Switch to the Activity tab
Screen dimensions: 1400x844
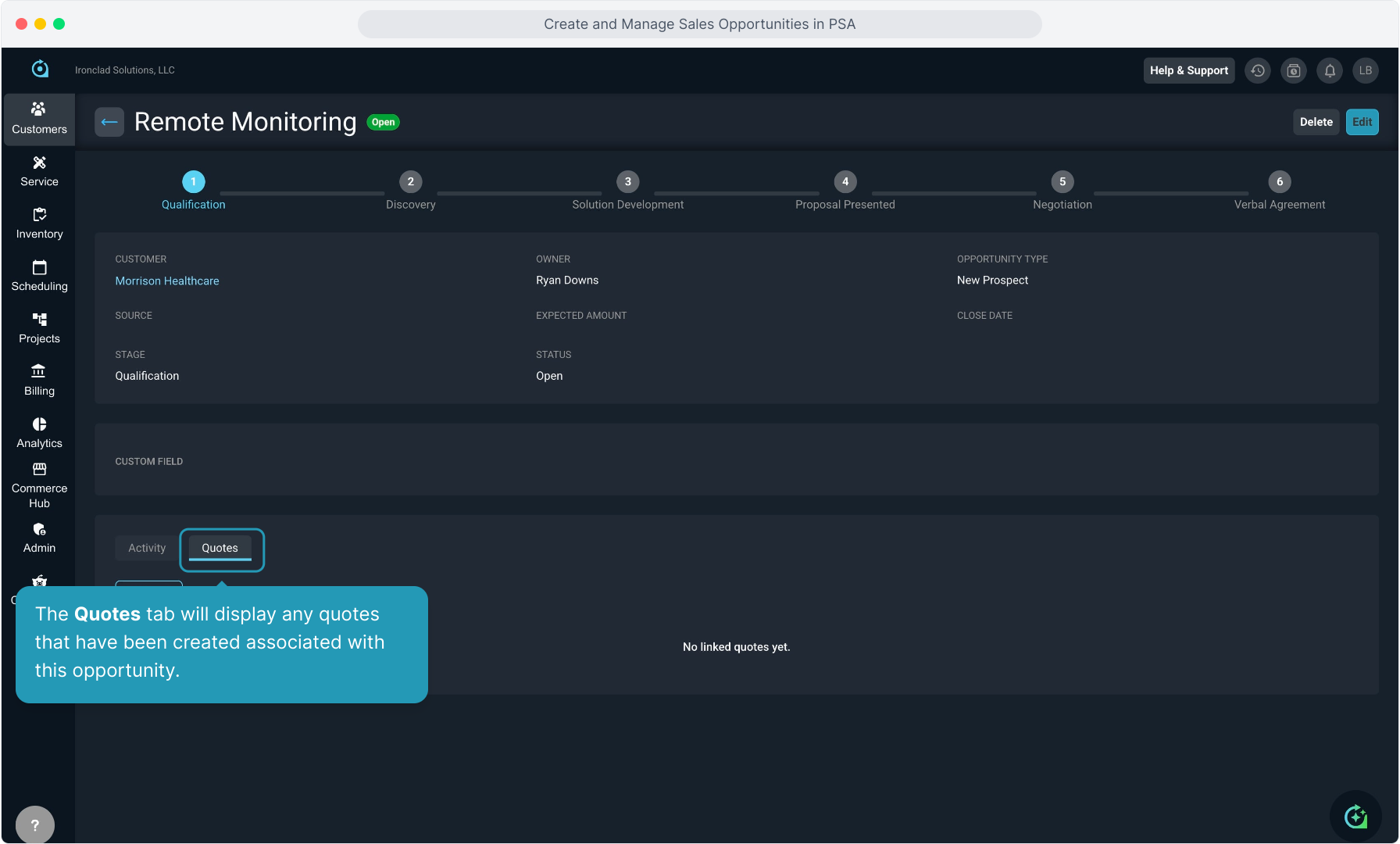[147, 548]
